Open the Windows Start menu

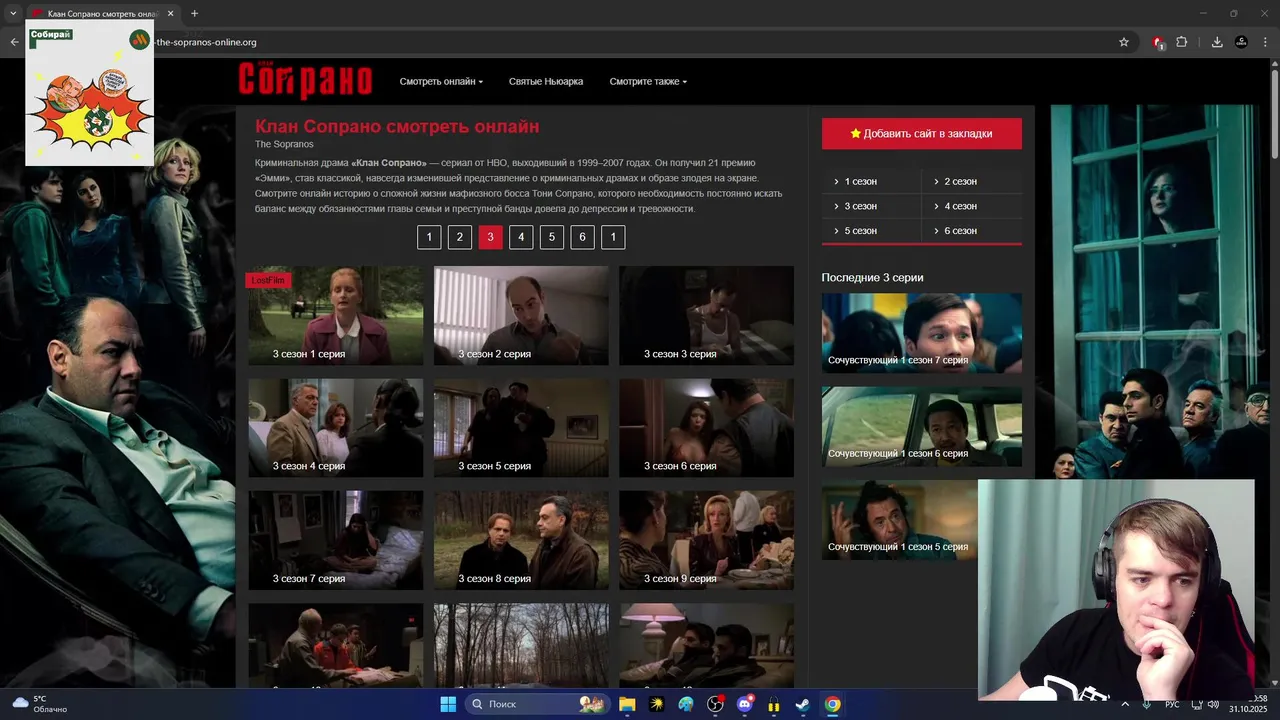coord(448,704)
